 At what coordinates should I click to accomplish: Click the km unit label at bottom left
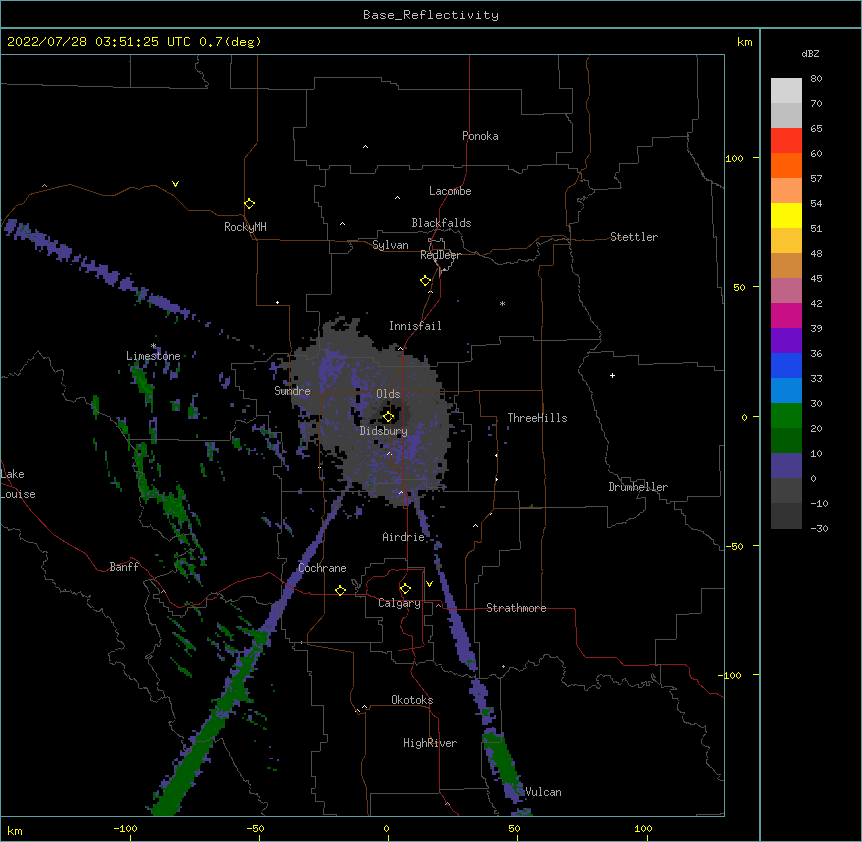pos(15,830)
